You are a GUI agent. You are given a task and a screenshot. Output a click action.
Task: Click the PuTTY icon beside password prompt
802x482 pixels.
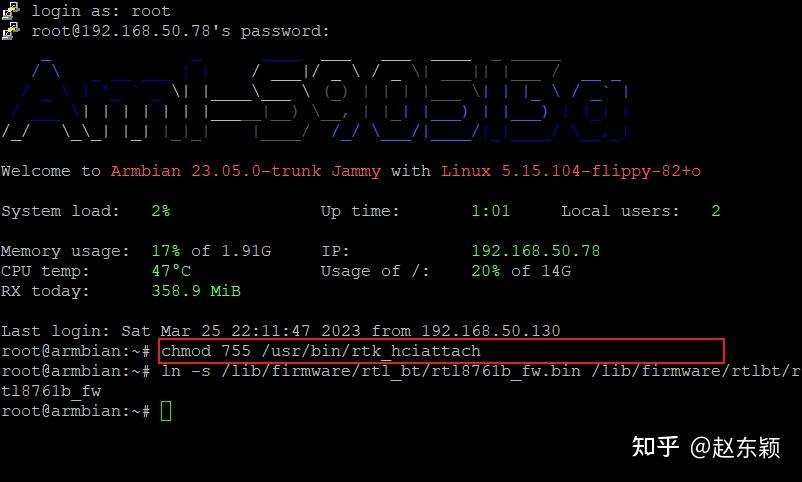(10, 31)
